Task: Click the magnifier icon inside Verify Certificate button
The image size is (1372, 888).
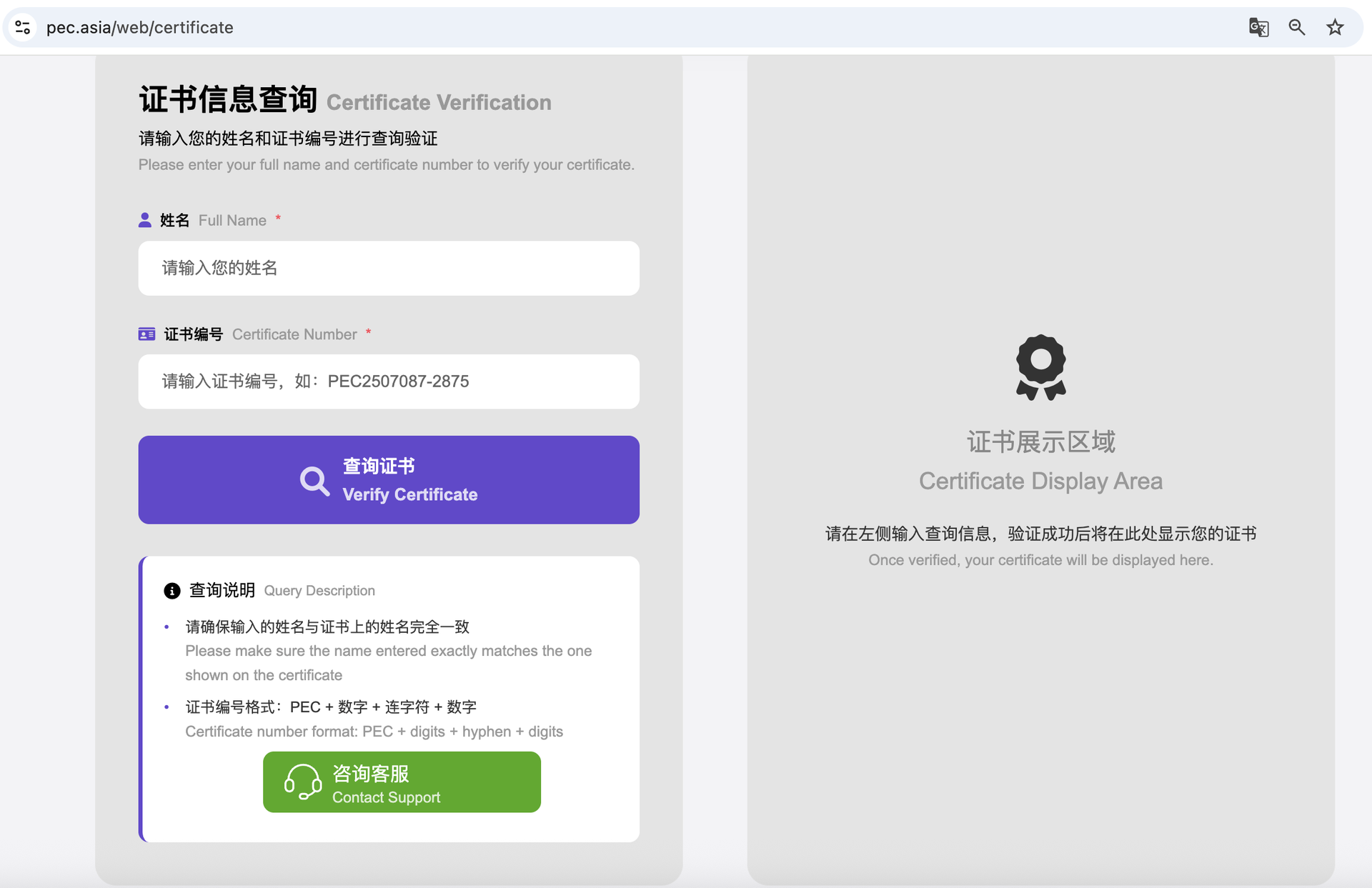Action: pos(314,481)
